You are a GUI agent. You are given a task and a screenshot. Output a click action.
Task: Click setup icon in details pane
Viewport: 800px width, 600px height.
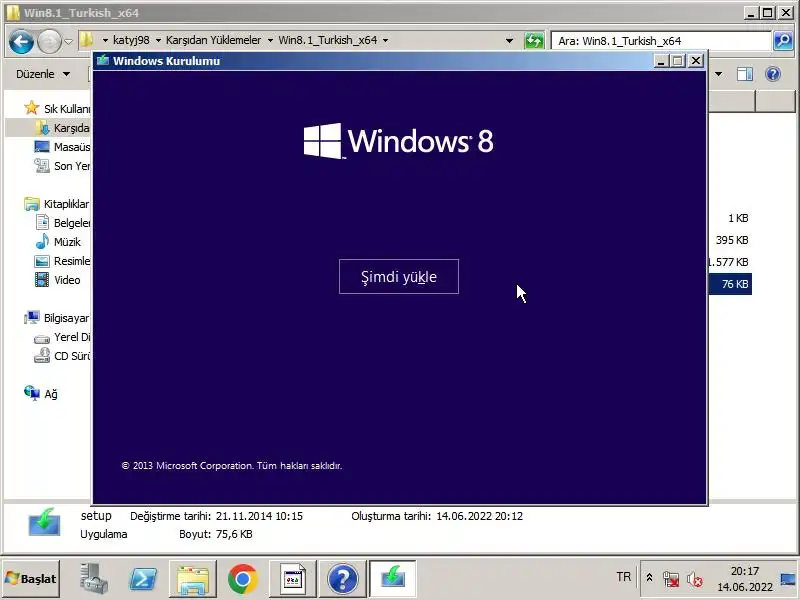coord(44,522)
